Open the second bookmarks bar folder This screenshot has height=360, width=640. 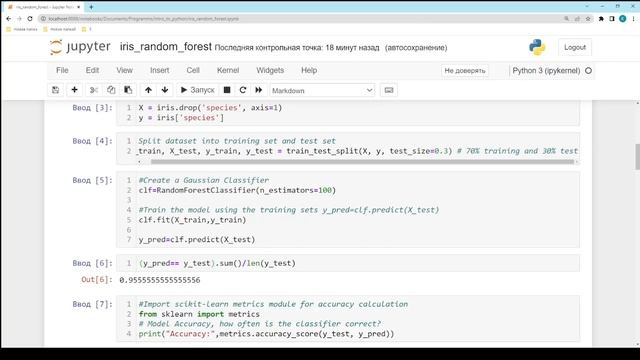pos(60,29)
